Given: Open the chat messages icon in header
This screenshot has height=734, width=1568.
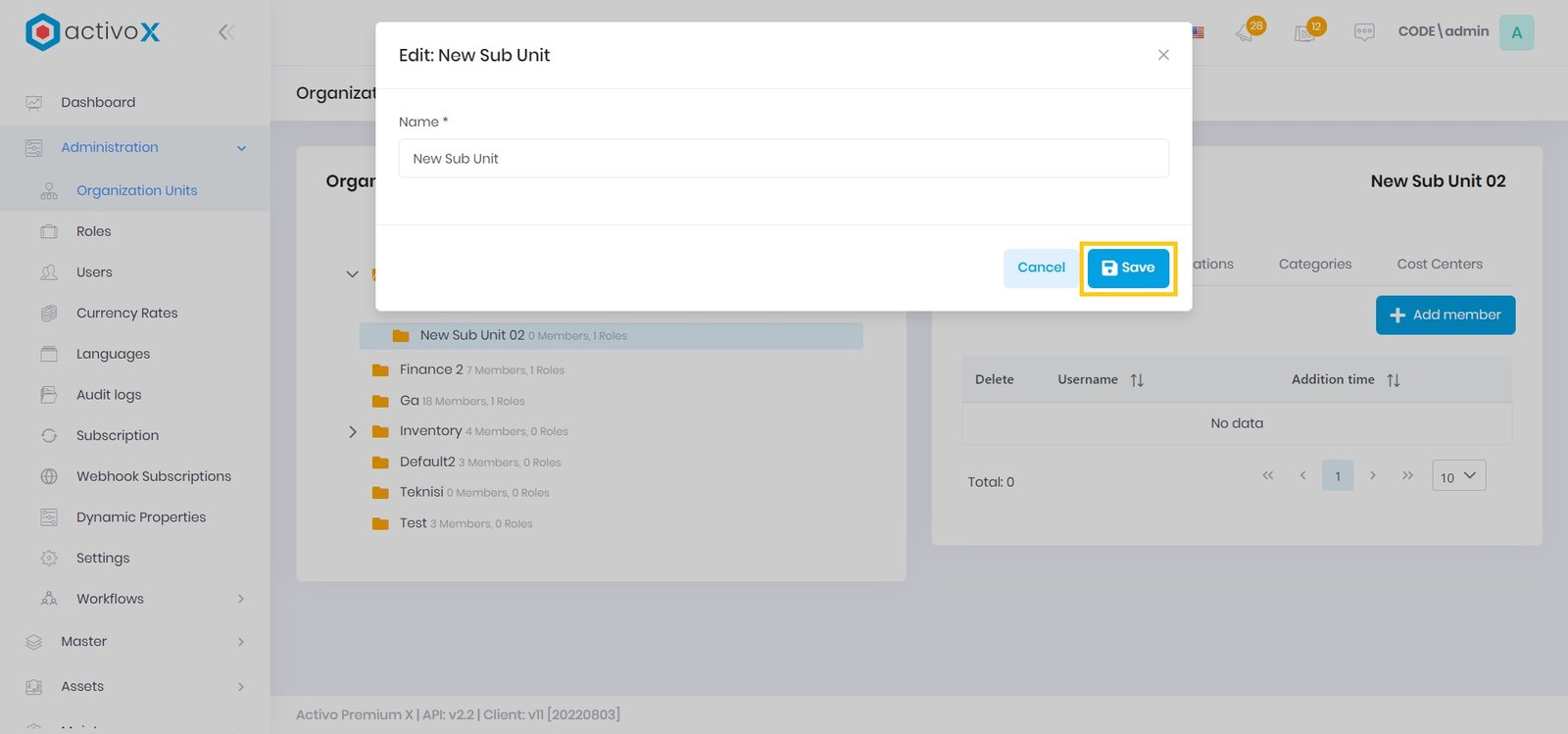Looking at the screenshot, I should point(1363,32).
